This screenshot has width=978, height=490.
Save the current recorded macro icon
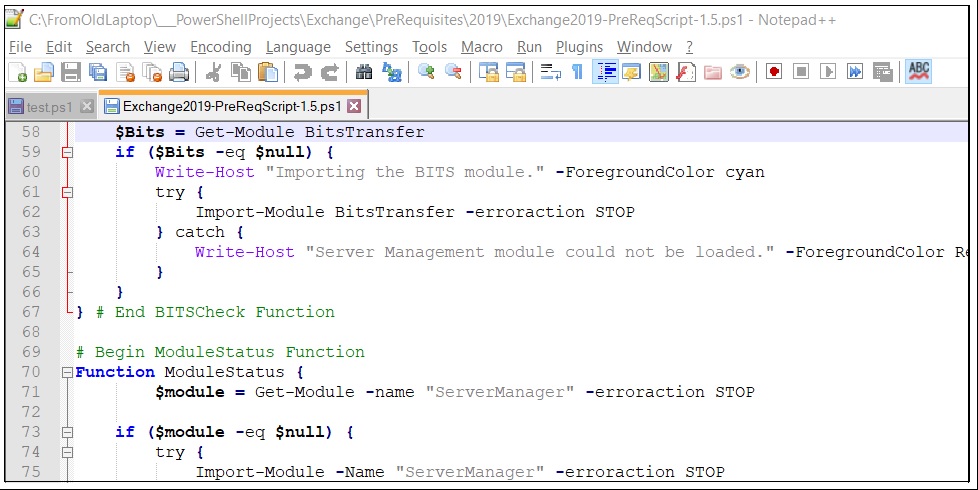883,72
